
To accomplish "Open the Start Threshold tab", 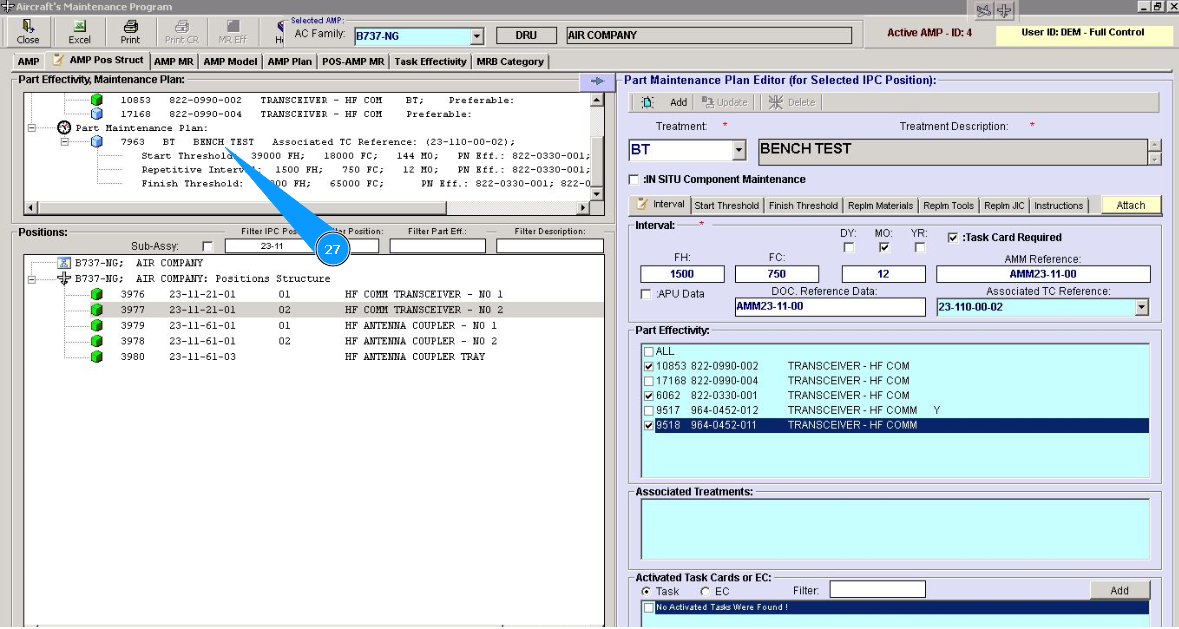I will (x=727, y=206).
